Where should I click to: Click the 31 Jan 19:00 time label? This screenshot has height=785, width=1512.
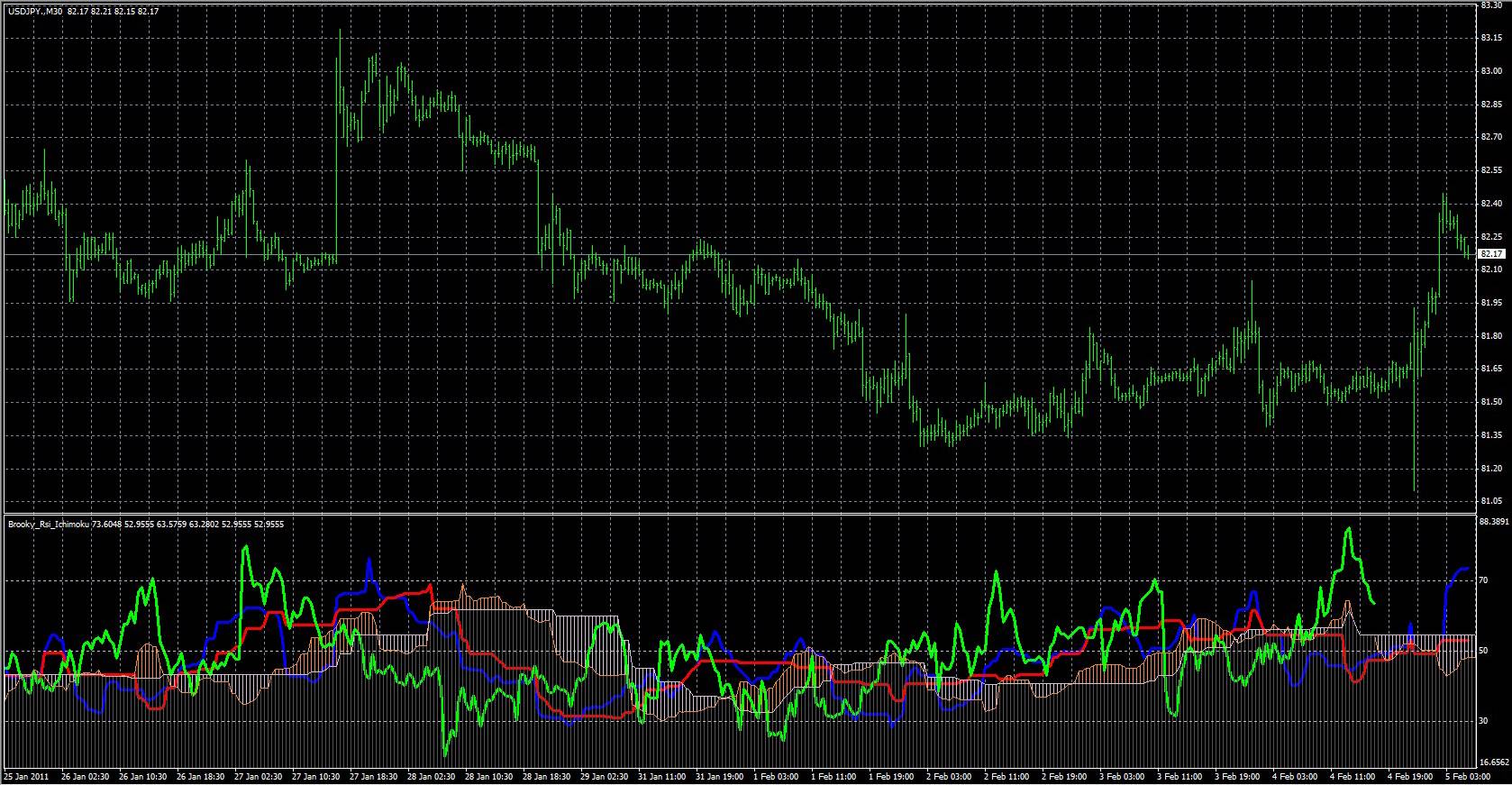point(720,776)
